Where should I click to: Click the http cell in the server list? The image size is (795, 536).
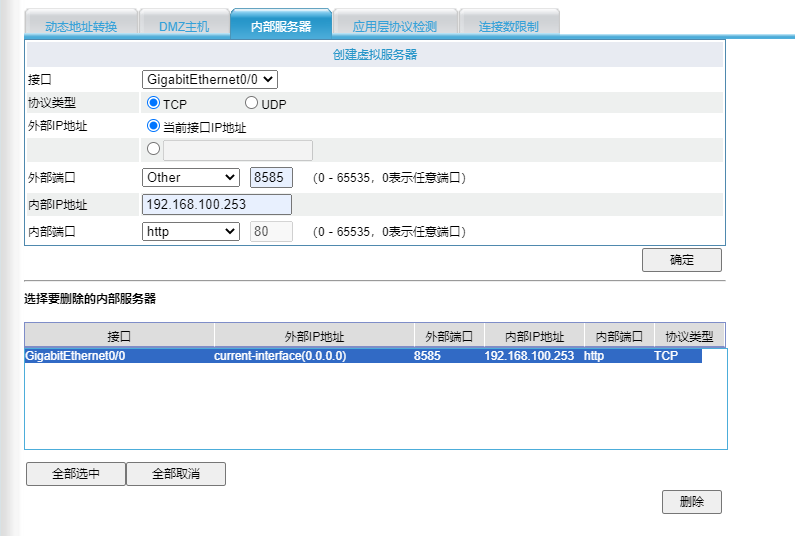594,355
